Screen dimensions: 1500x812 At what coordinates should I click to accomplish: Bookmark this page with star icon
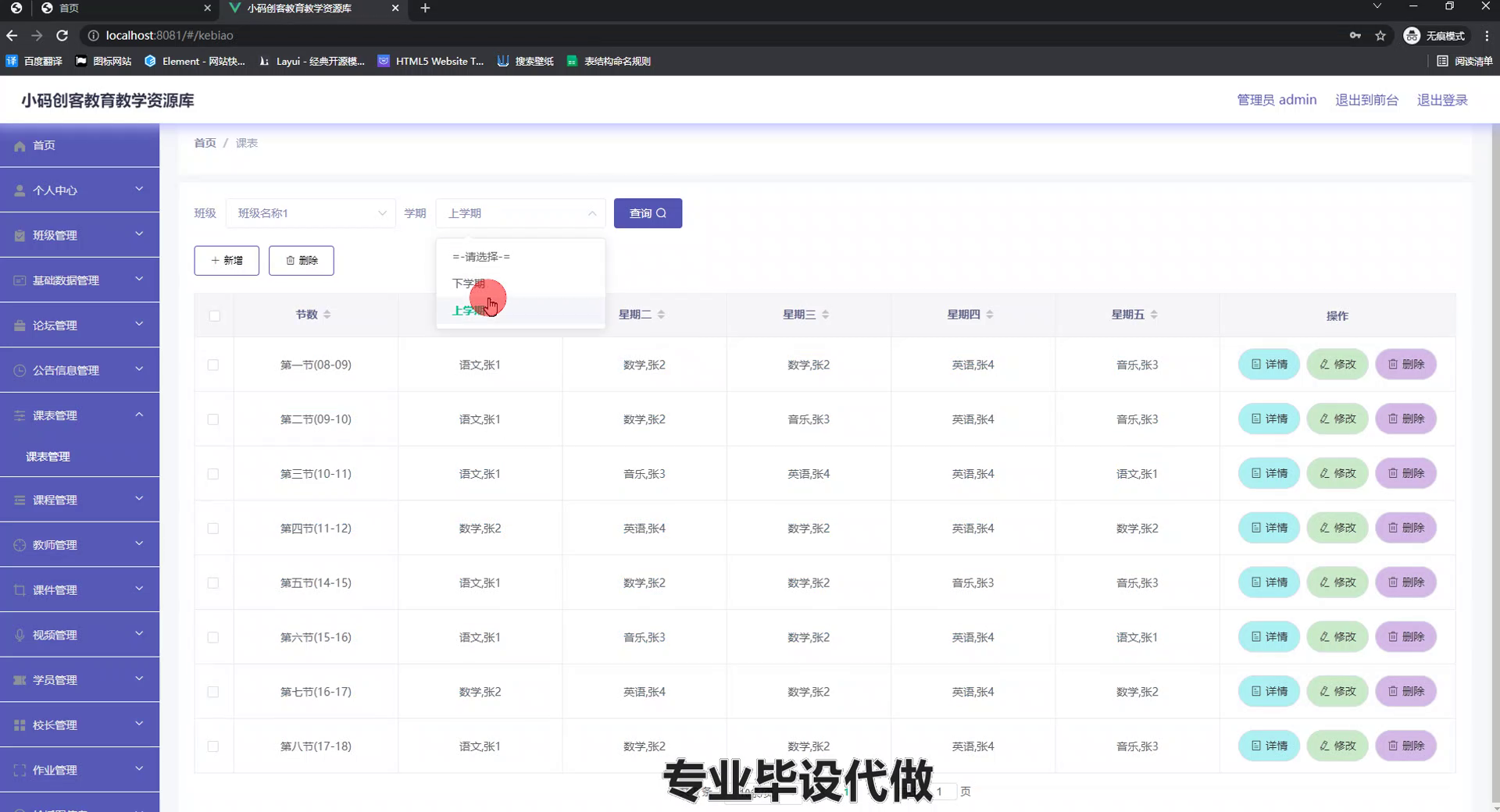tap(1380, 35)
